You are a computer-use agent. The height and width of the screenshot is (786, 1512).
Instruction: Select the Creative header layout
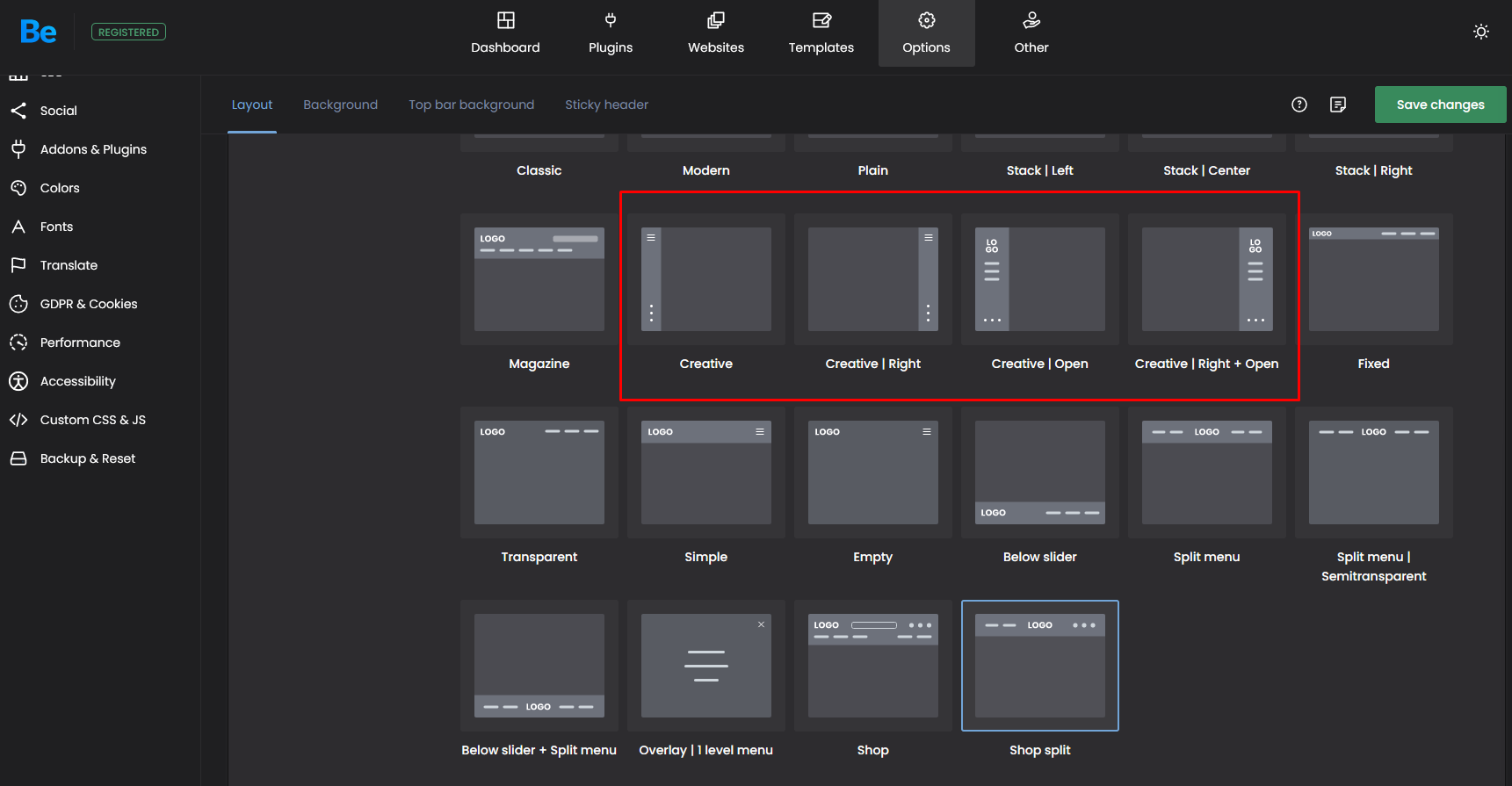click(706, 279)
